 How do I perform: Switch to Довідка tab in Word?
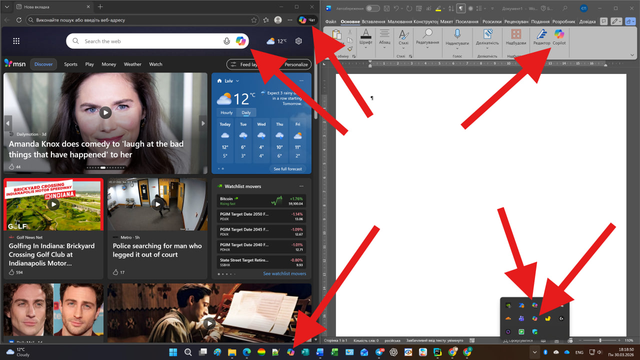(x=587, y=22)
